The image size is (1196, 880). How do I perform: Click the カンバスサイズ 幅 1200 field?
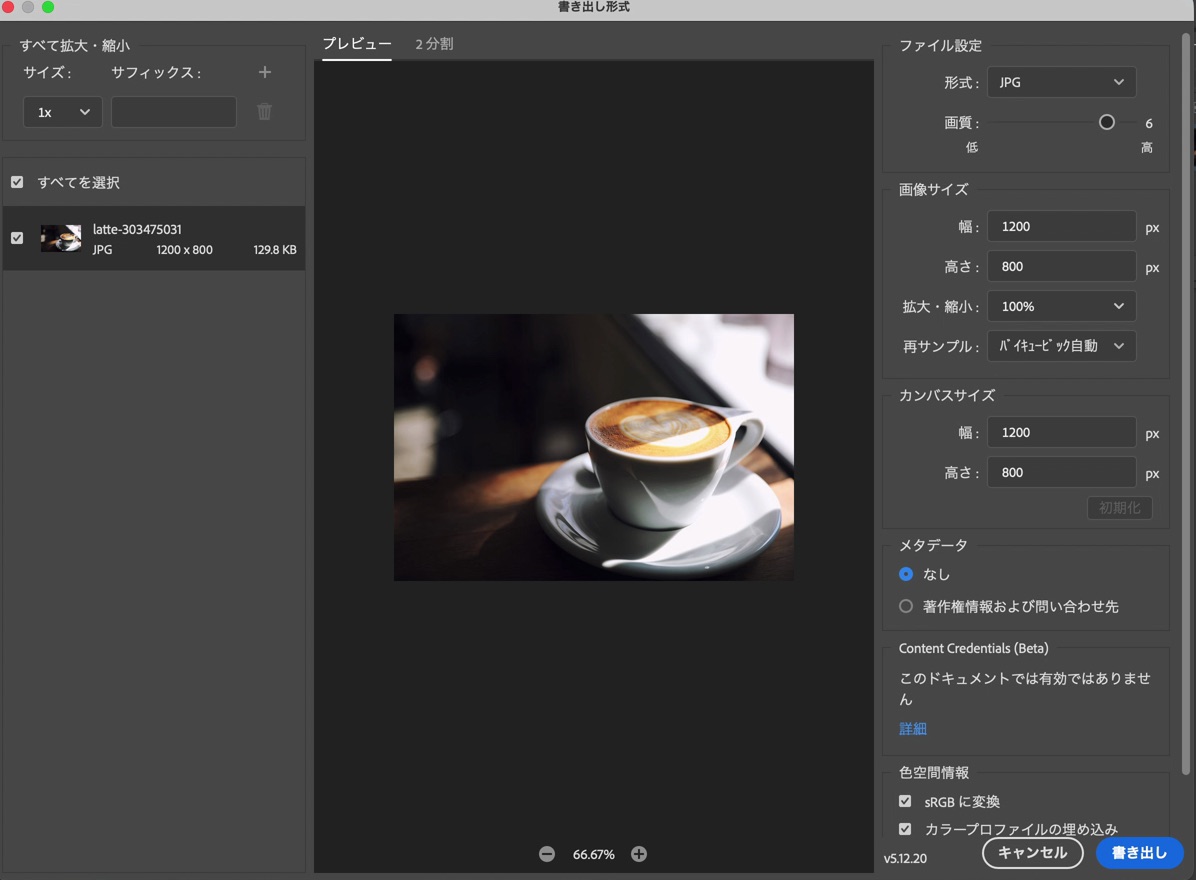[x=1061, y=432]
